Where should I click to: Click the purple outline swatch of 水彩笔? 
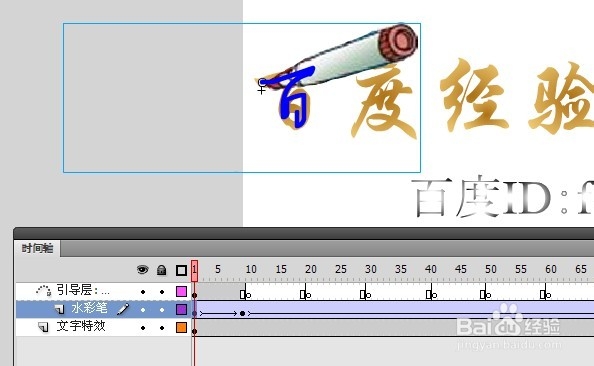point(181,309)
